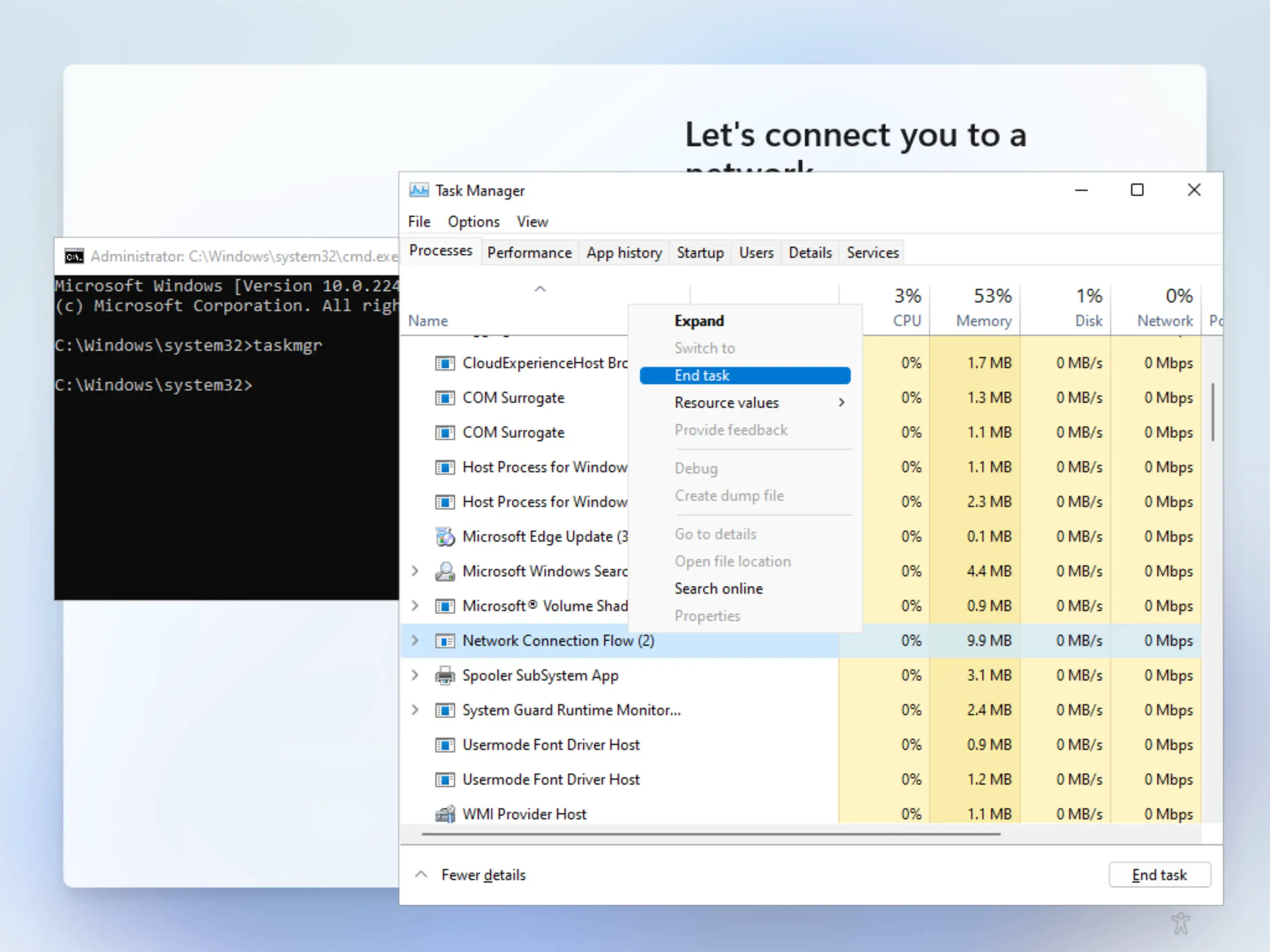This screenshot has width=1270, height=952.
Task: Select the COM Surrogate 1.3 MB row
Action: 801,398
